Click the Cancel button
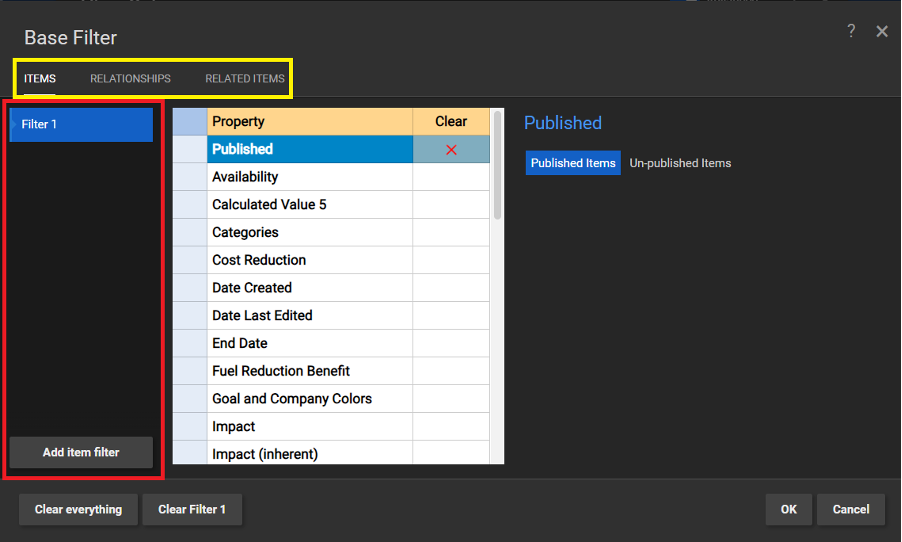The height and width of the screenshot is (542, 902). coord(851,509)
